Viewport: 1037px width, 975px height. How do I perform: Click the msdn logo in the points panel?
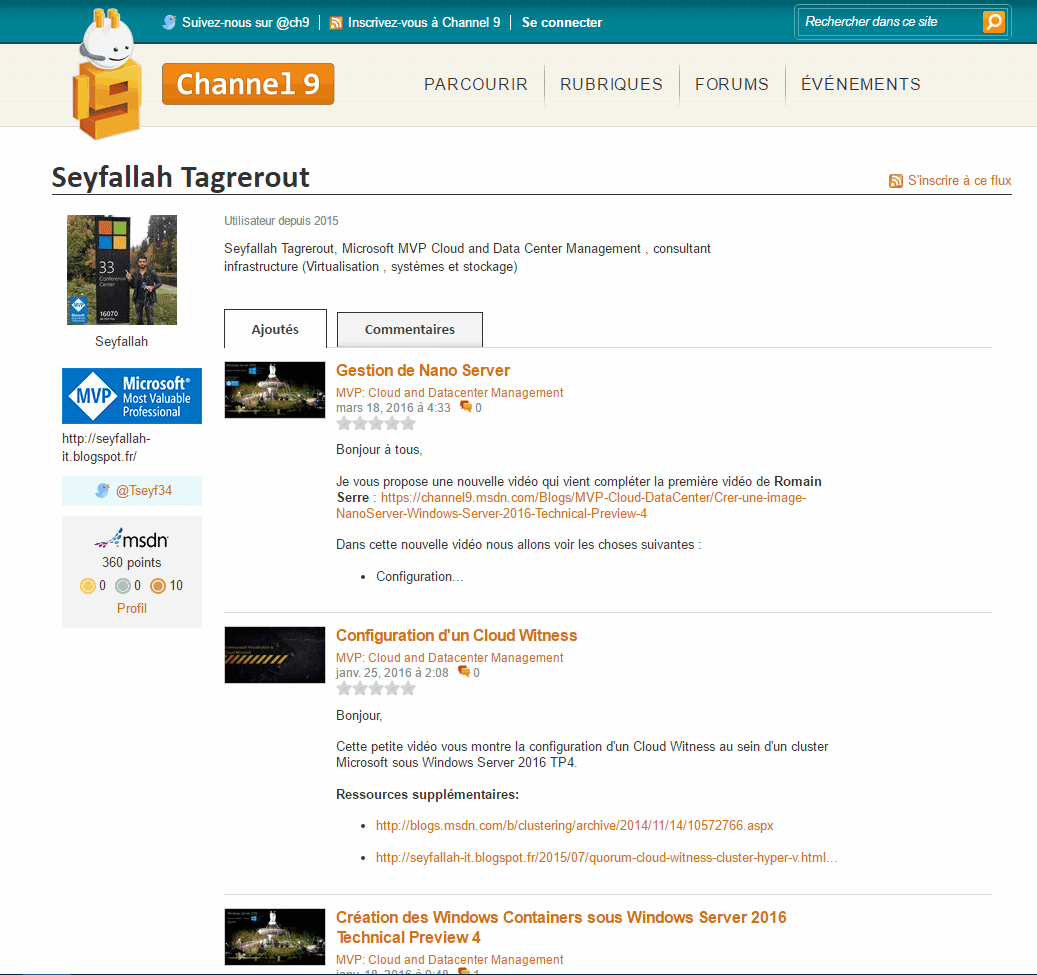(x=131, y=538)
